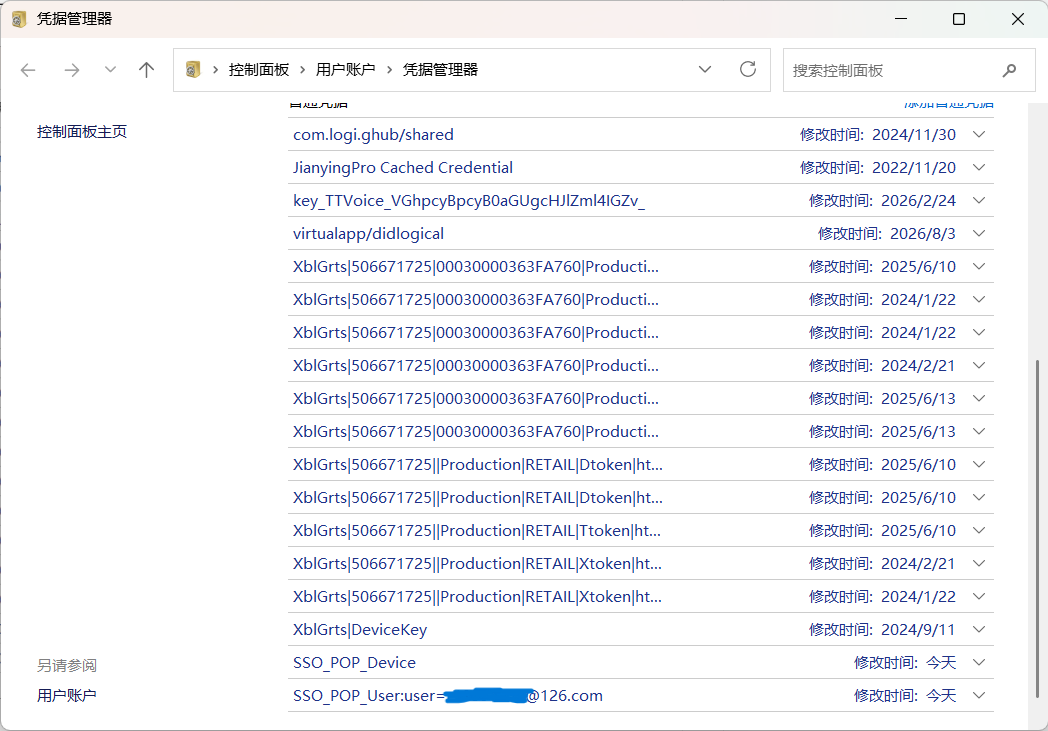
Task: Expand the SSO_POP_User 126.com chevron
Action: [978, 696]
